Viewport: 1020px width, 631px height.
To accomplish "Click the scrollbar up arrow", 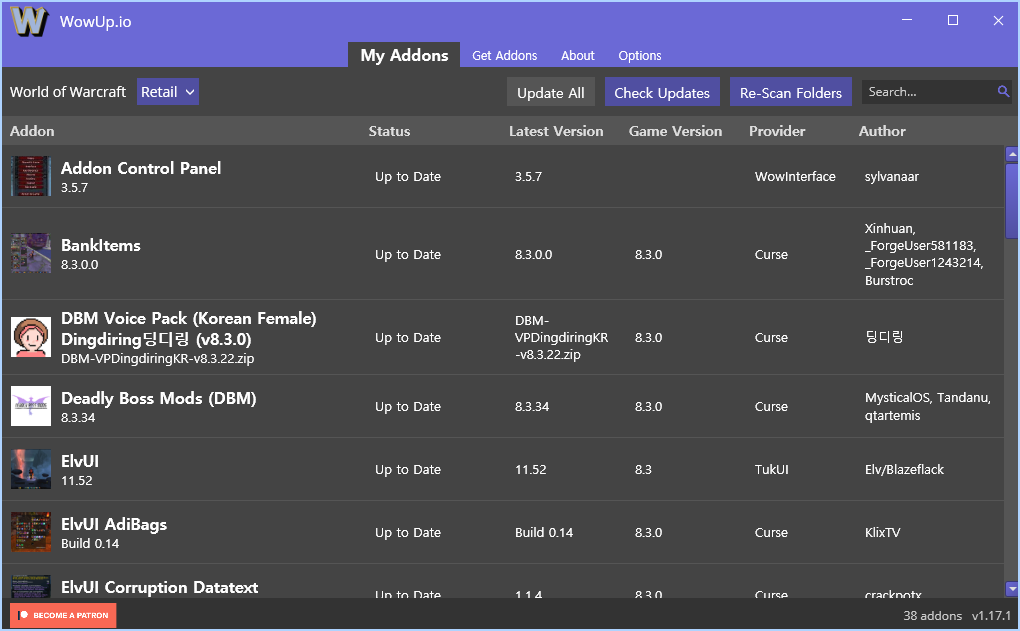I will [1012, 154].
